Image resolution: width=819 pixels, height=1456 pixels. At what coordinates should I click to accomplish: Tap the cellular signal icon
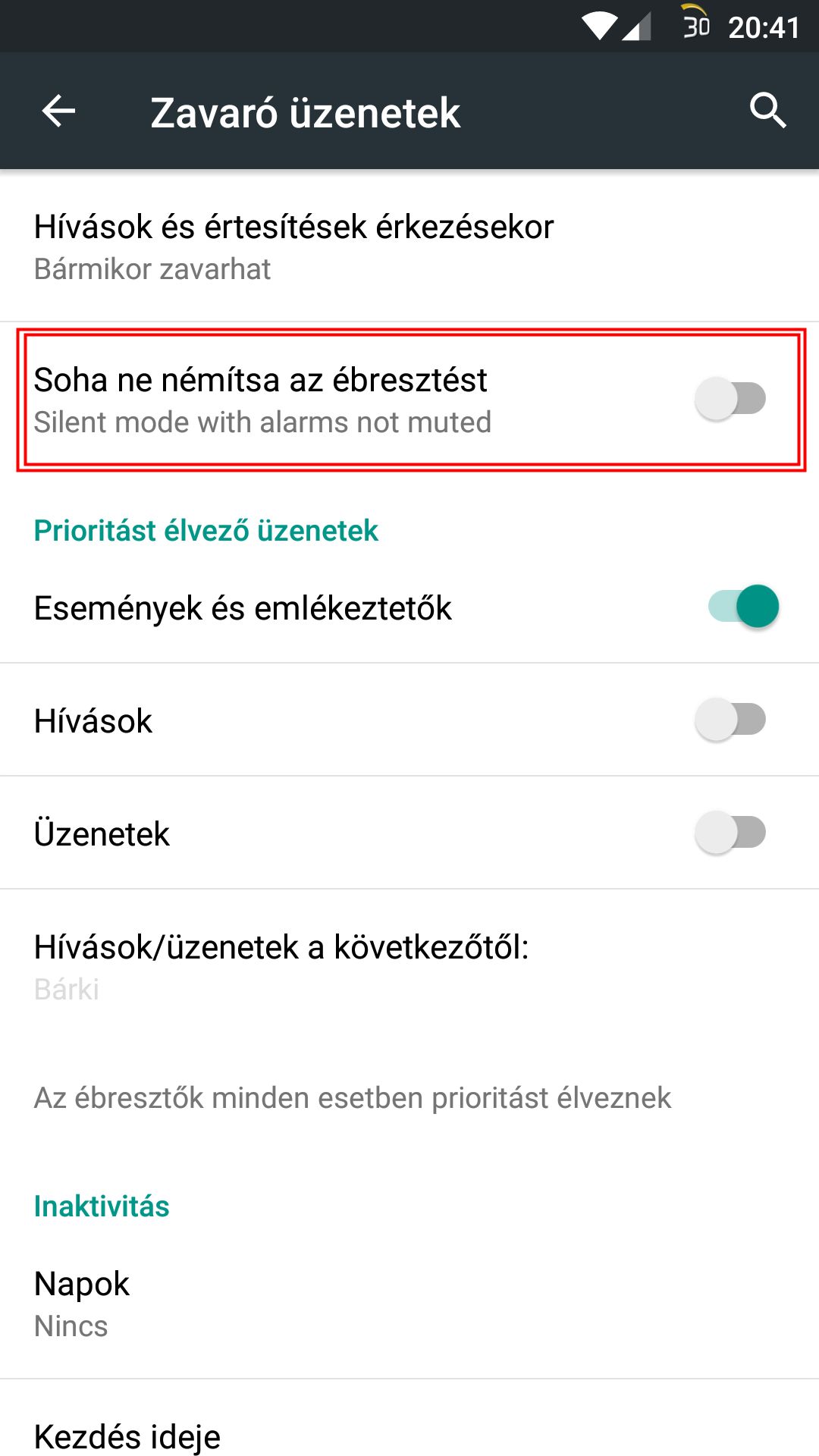click(x=637, y=27)
